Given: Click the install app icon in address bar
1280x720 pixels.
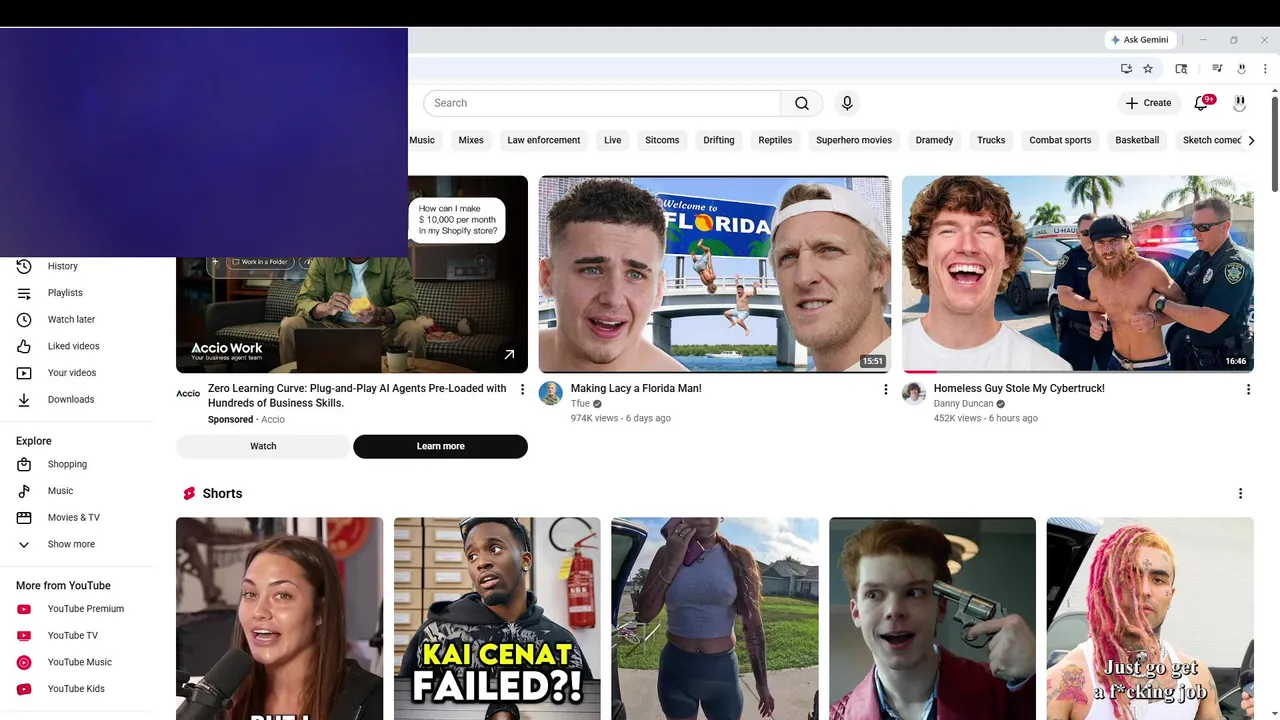Looking at the screenshot, I should pyautogui.click(x=1126, y=69).
